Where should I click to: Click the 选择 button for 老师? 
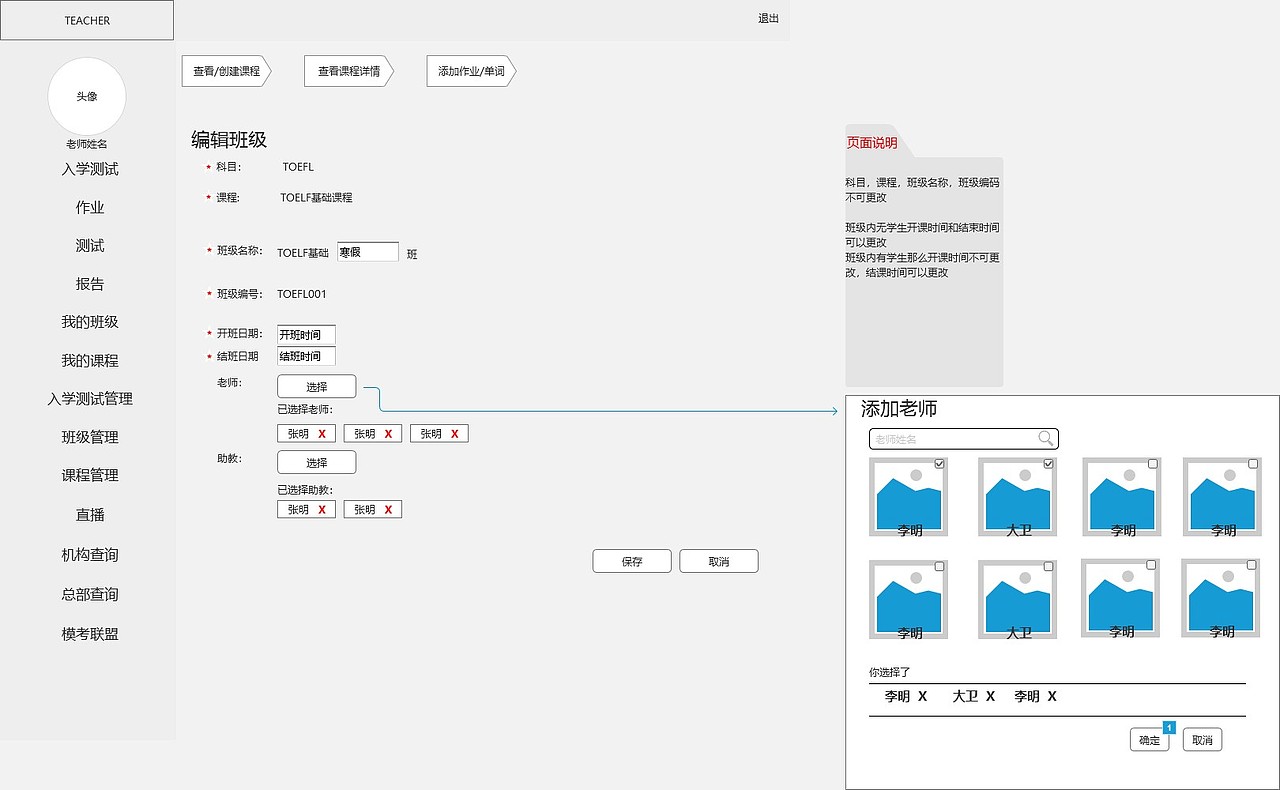pyautogui.click(x=316, y=386)
